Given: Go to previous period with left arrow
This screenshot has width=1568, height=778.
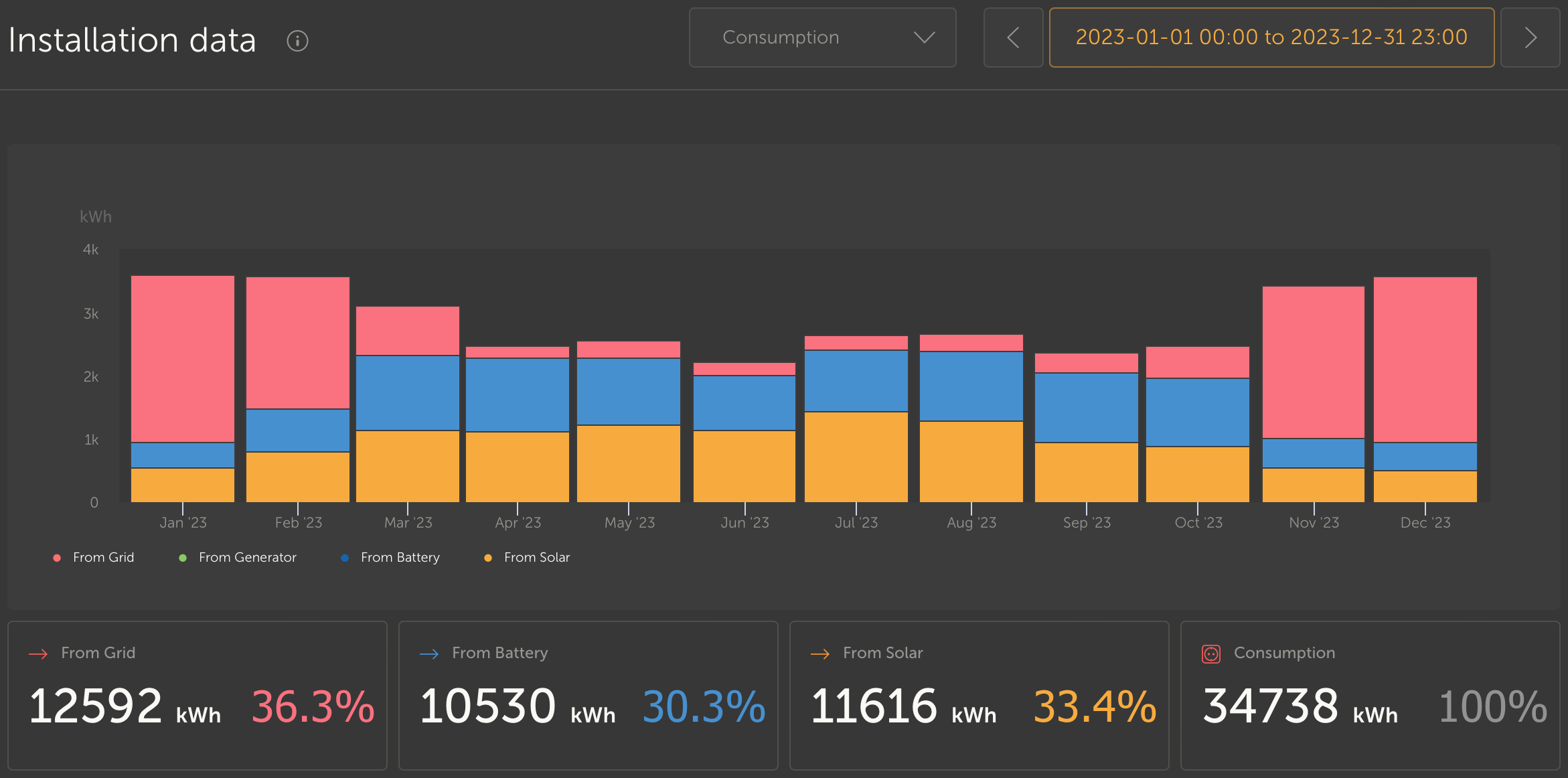Looking at the screenshot, I should (x=1013, y=37).
